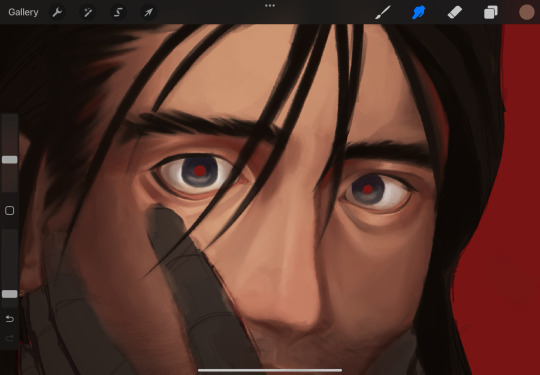Adjust the brush size slider handle
This screenshot has height=375, width=540.
click(10, 159)
